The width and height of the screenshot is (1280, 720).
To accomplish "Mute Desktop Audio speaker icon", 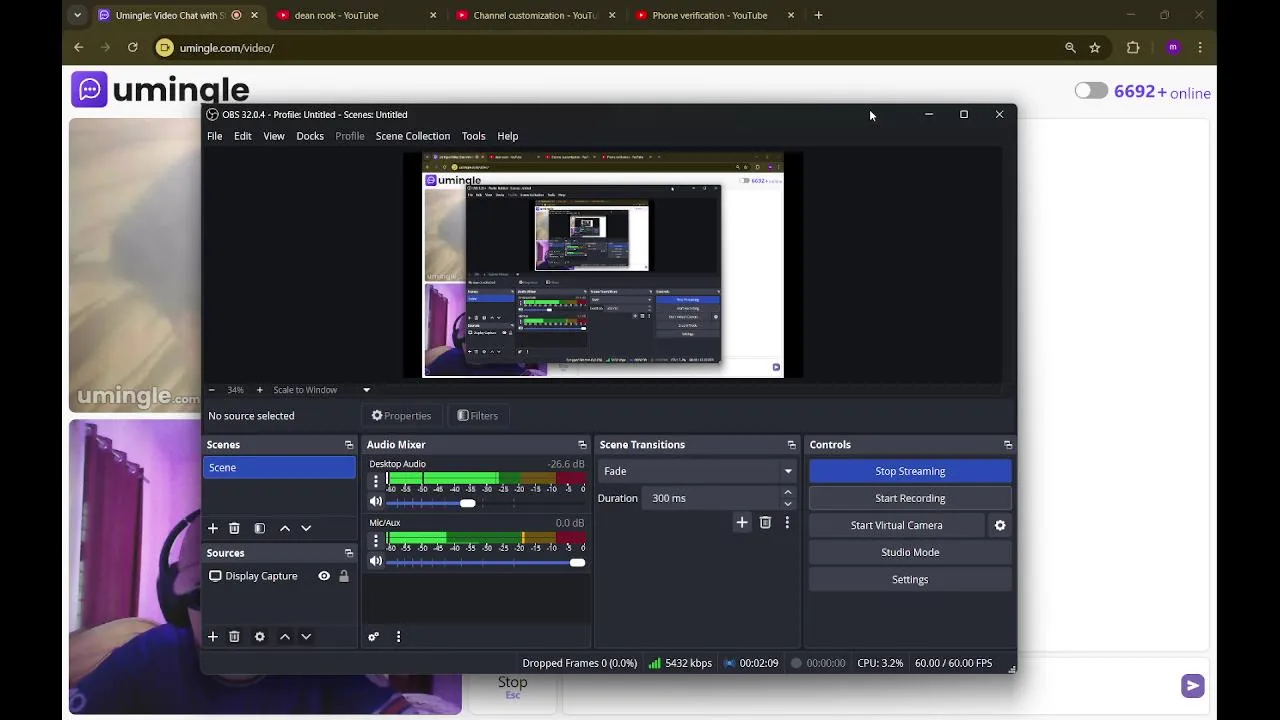I will tap(376, 502).
